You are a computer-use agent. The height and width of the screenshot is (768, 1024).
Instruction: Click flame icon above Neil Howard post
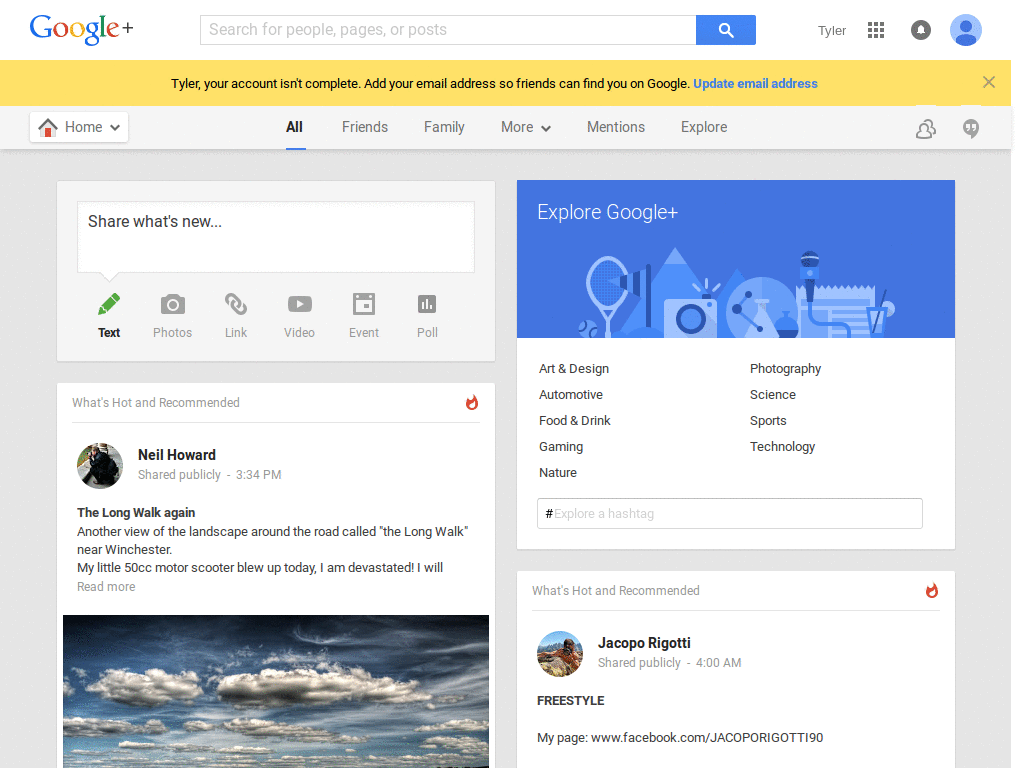(472, 402)
